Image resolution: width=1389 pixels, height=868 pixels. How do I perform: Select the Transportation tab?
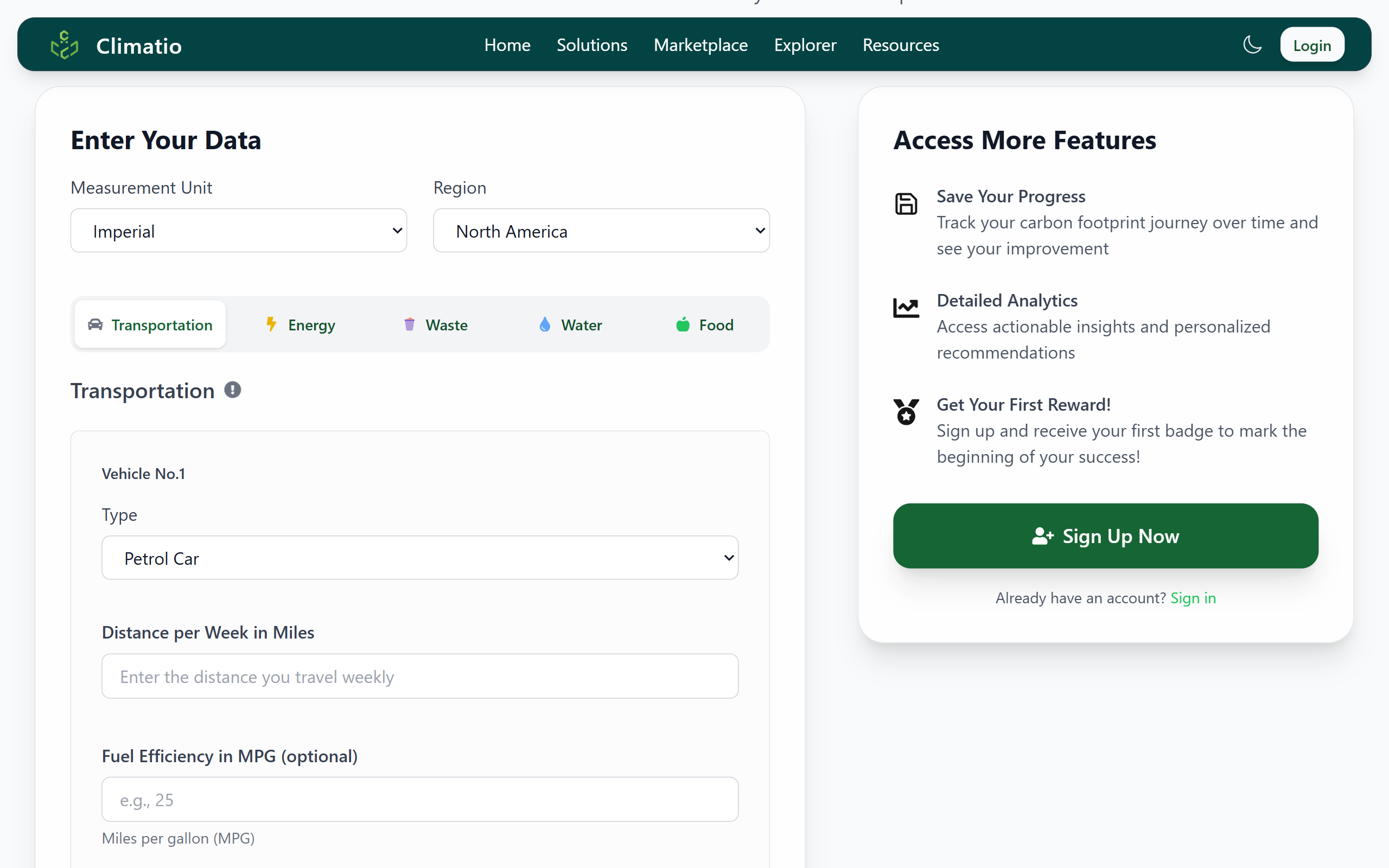point(150,325)
